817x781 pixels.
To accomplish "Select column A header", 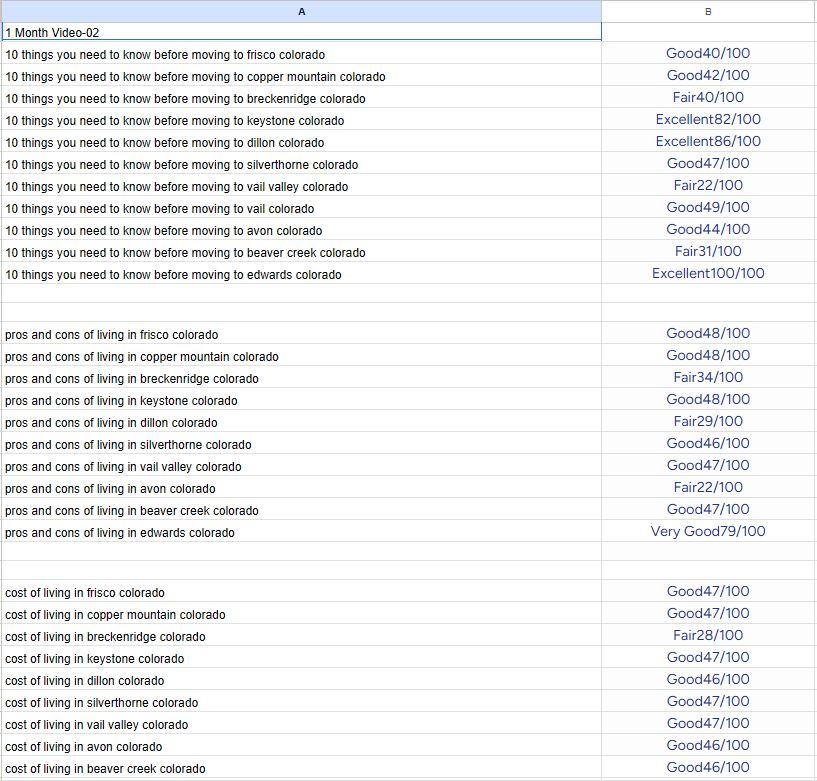I will click(301, 11).
